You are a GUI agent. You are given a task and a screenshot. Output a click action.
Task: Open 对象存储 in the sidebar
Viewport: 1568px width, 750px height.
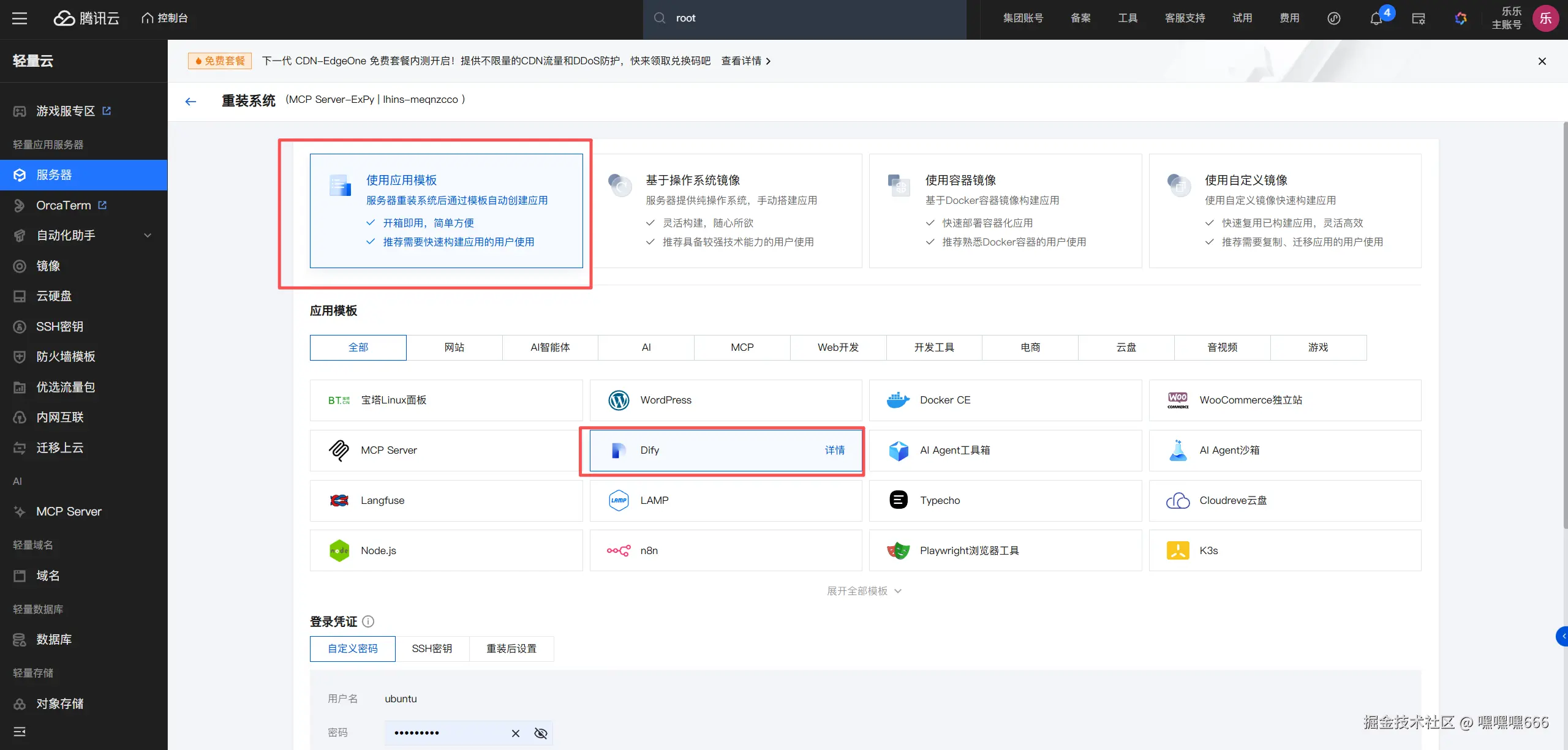83,704
